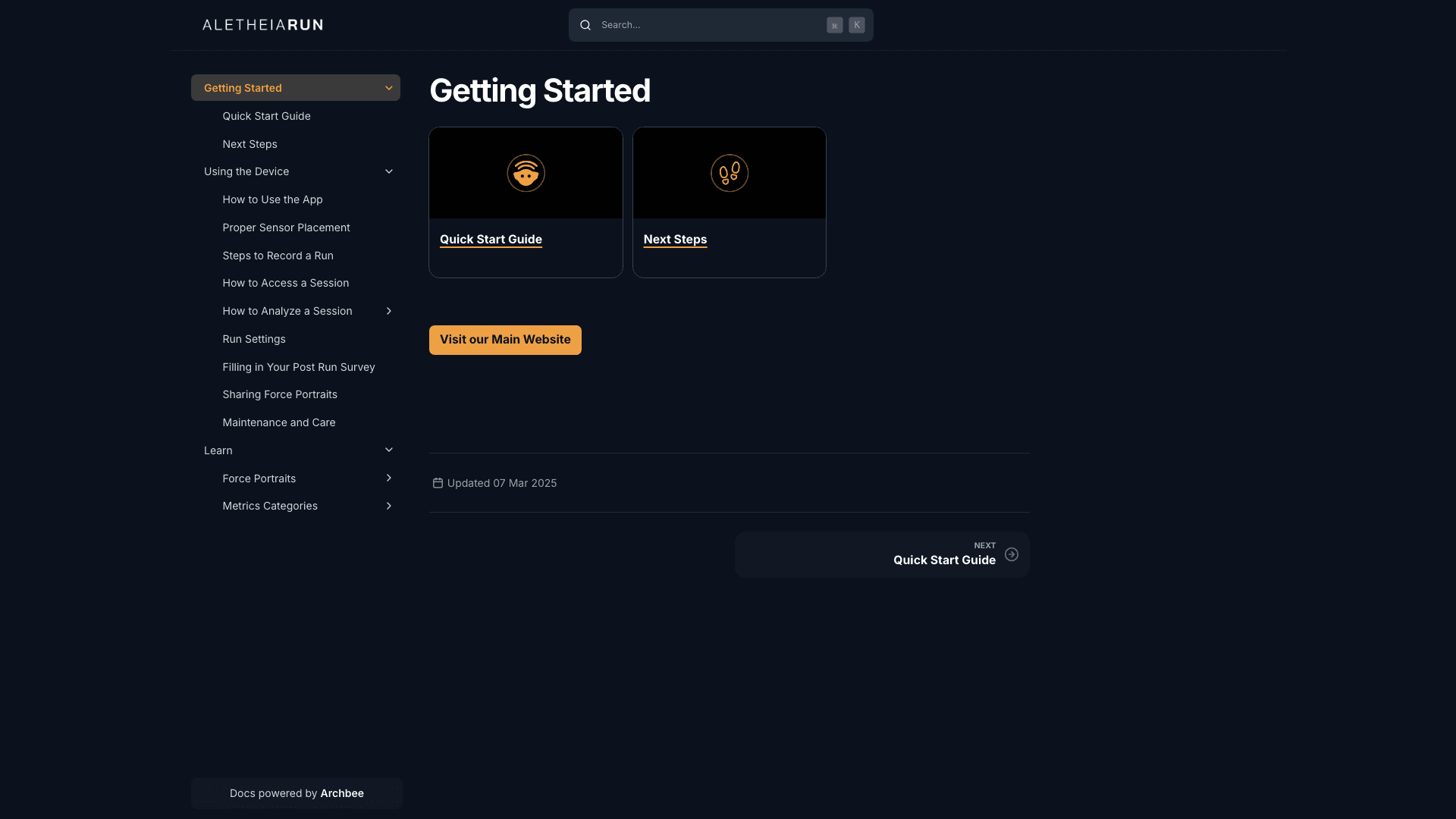
Task: Expand the How to Analyze a Session entry
Action: 388,311
